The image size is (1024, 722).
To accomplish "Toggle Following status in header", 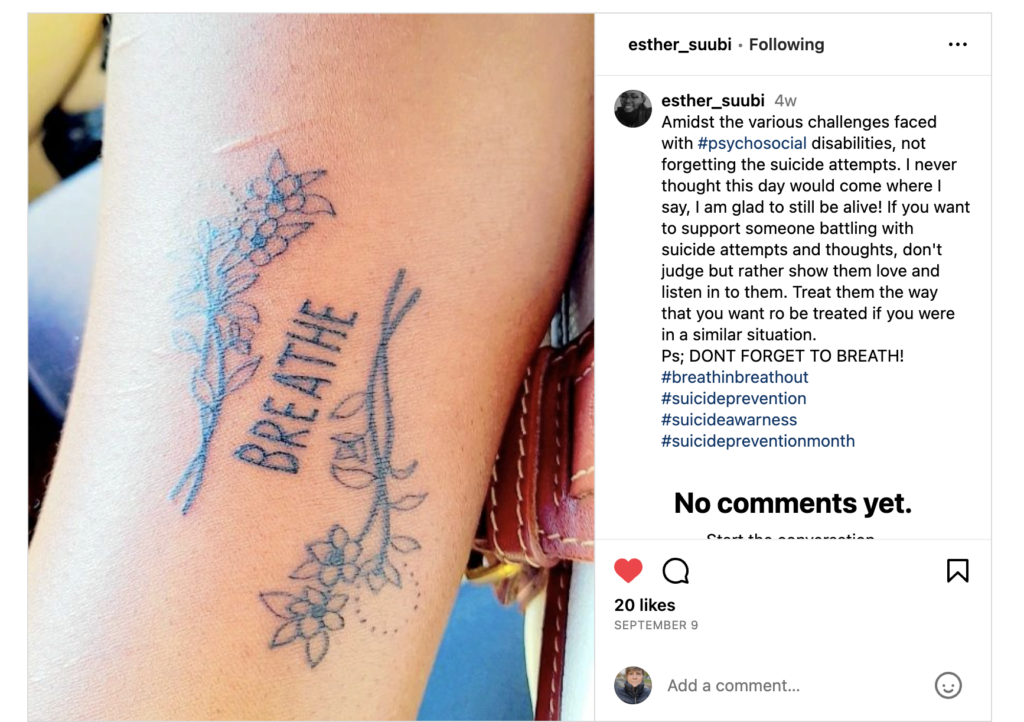I will pos(786,44).
